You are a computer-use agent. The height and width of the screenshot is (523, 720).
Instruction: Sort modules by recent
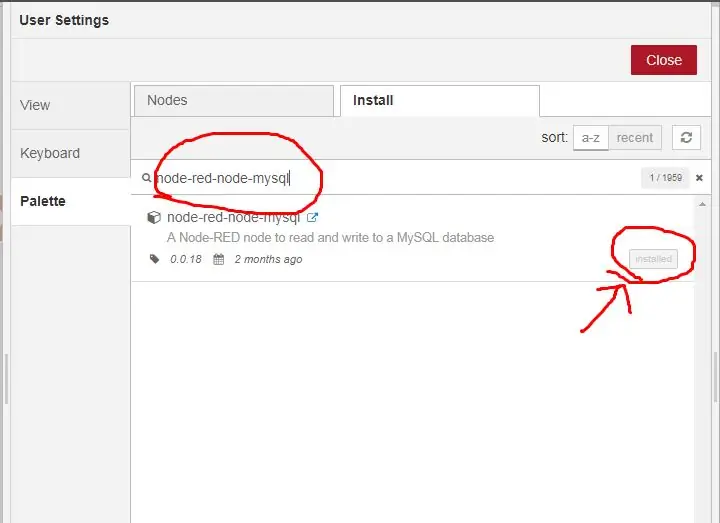tap(635, 137)
